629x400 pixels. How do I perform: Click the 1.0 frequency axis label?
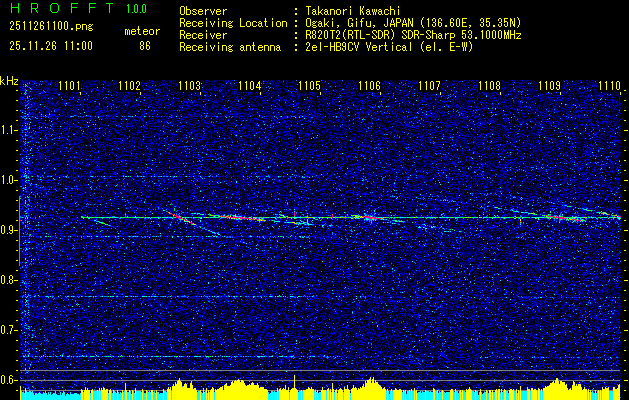pyautogui.click(x=8, y=180)
